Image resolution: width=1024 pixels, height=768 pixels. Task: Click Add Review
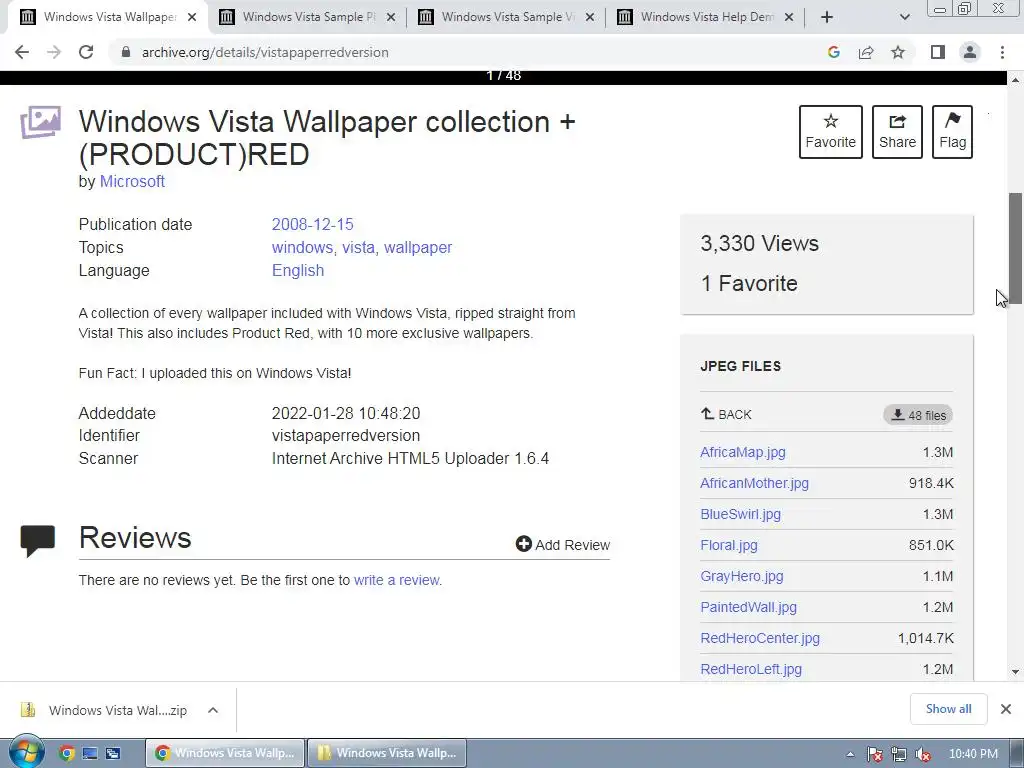[563, 545]
